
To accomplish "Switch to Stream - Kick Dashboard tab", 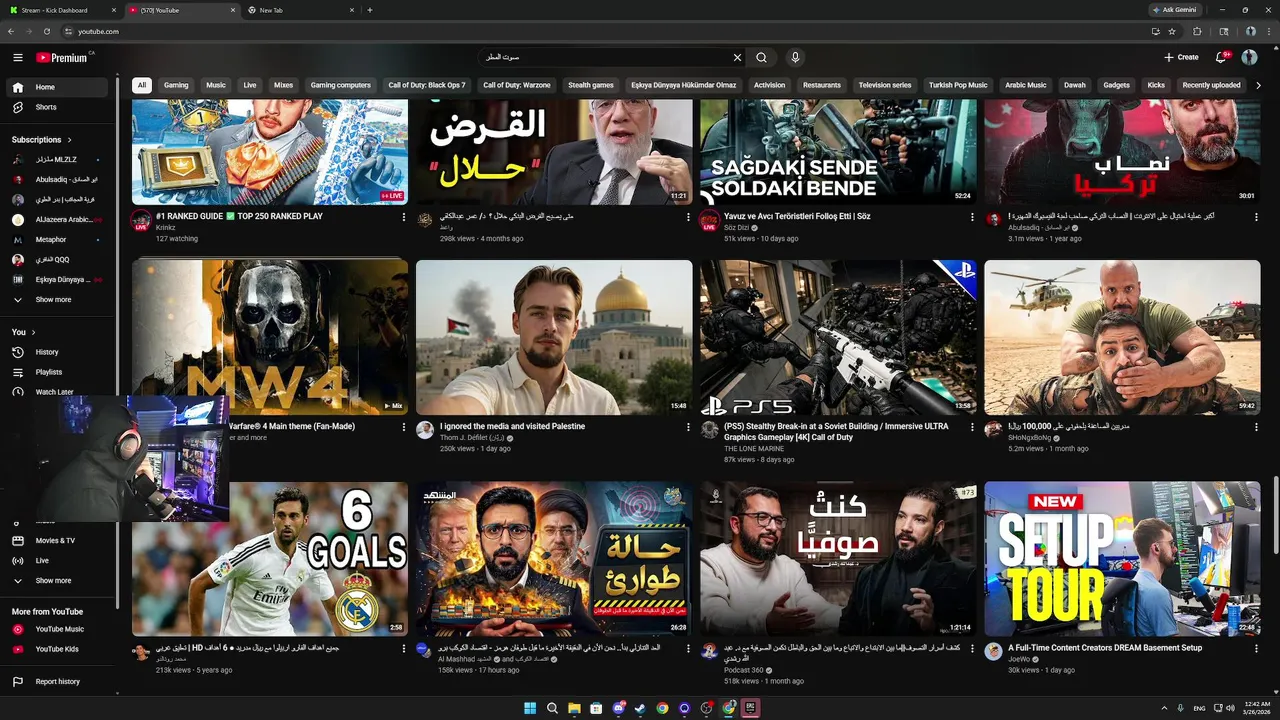I will click(63, 10).
